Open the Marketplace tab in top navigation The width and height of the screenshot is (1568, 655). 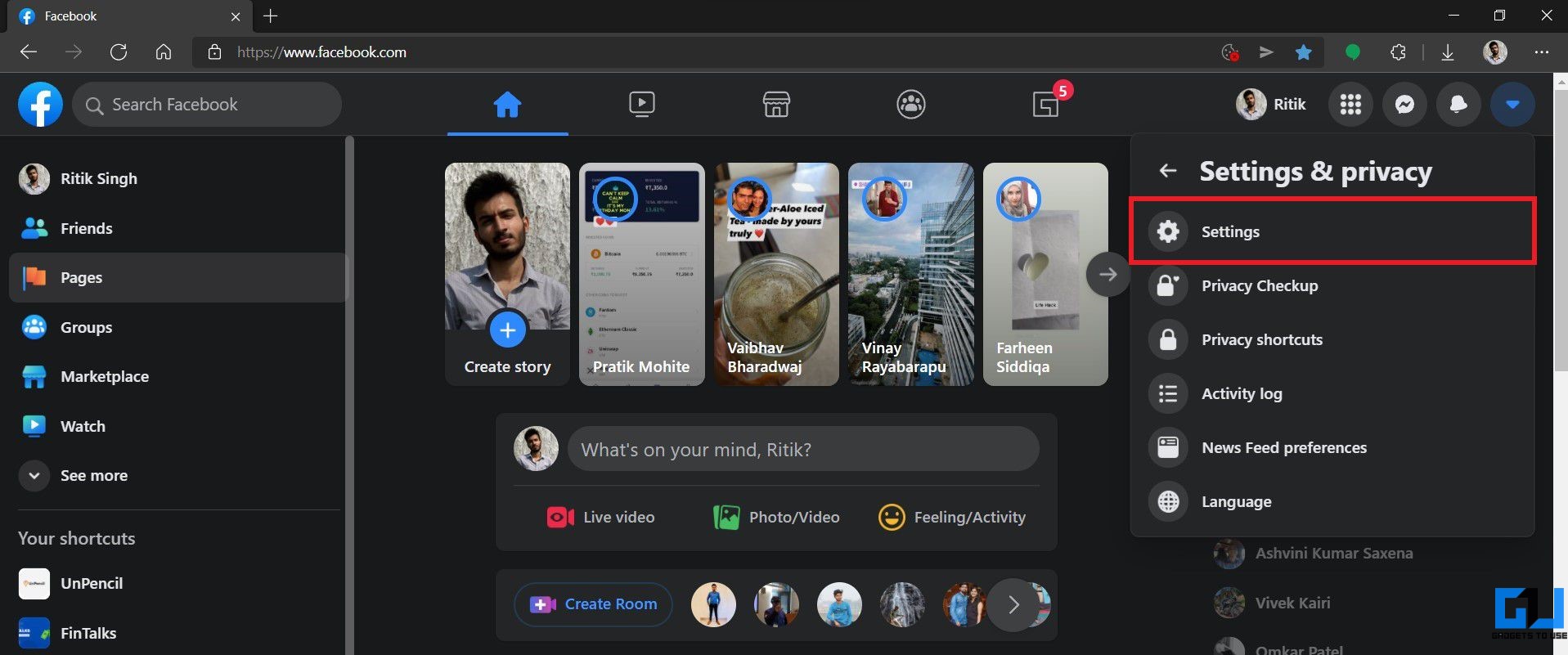776,104
